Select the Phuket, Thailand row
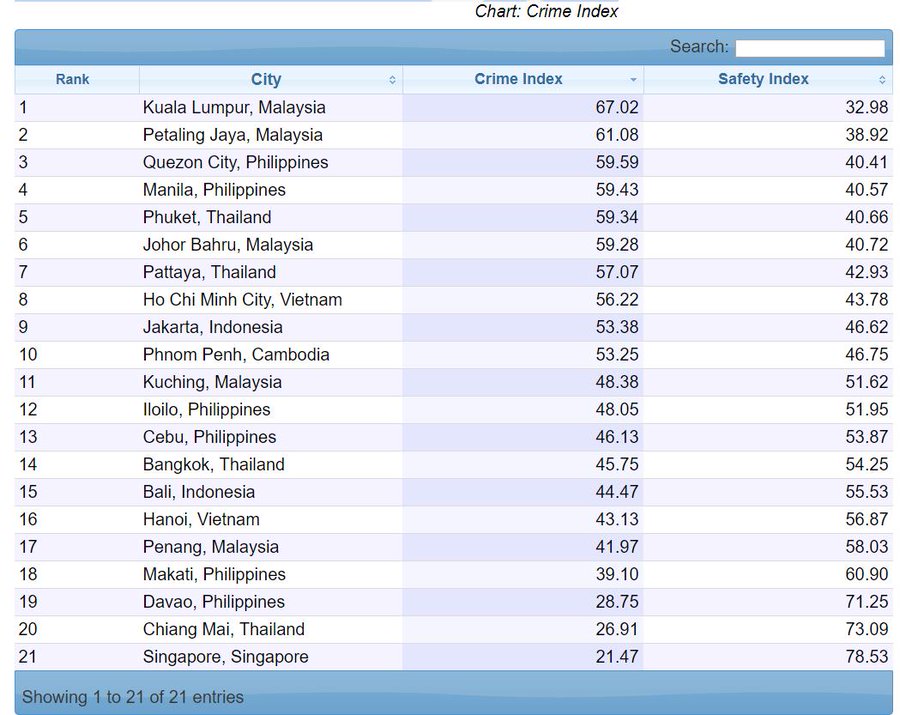Screen dimensions: 900x715 pos(207,217)
